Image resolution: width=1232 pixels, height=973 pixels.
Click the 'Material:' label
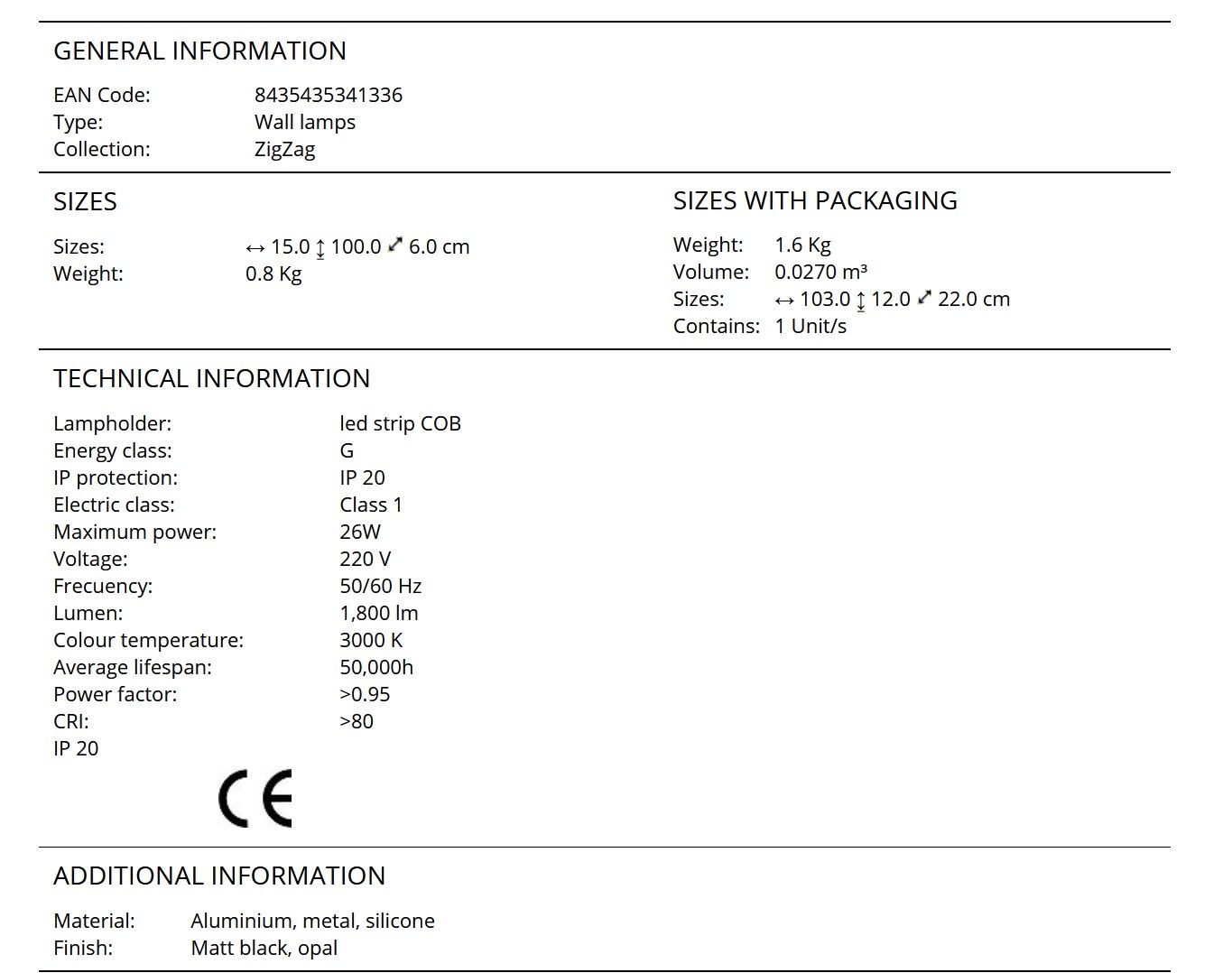94,921
